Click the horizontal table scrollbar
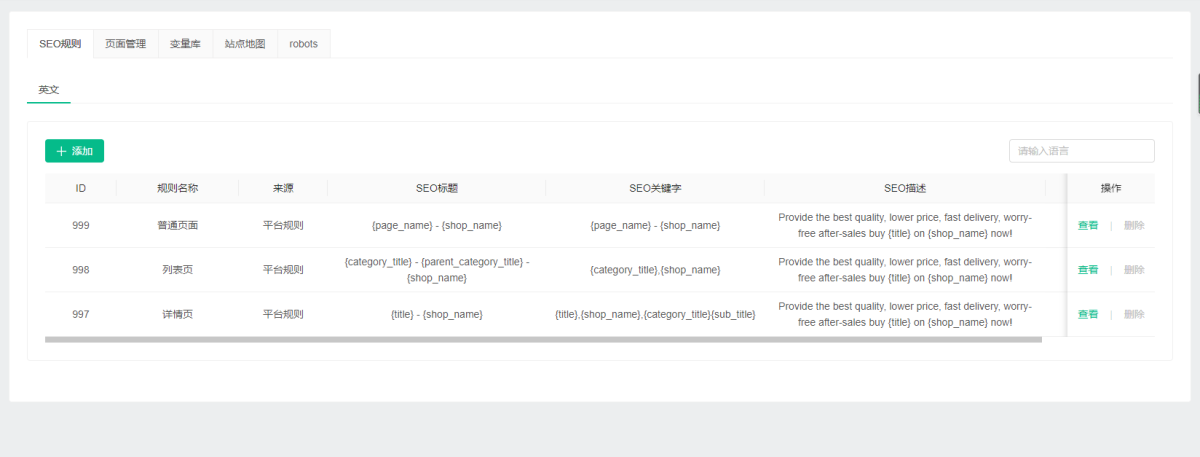The width and height of the screenshot is (1200, 457). click(543, 340)
